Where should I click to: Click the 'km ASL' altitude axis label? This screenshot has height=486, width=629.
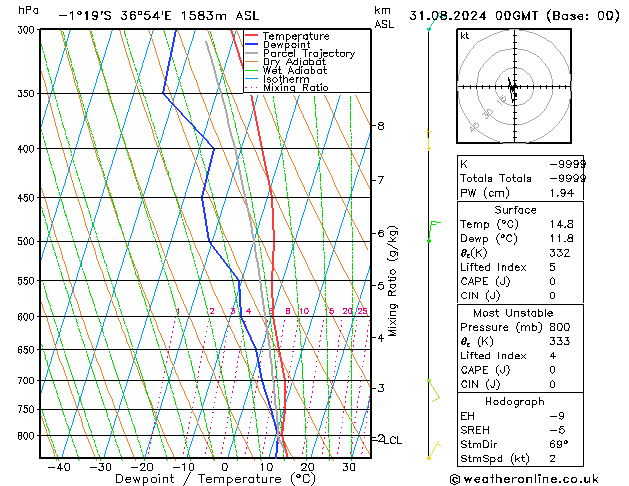tap(384, 17)
